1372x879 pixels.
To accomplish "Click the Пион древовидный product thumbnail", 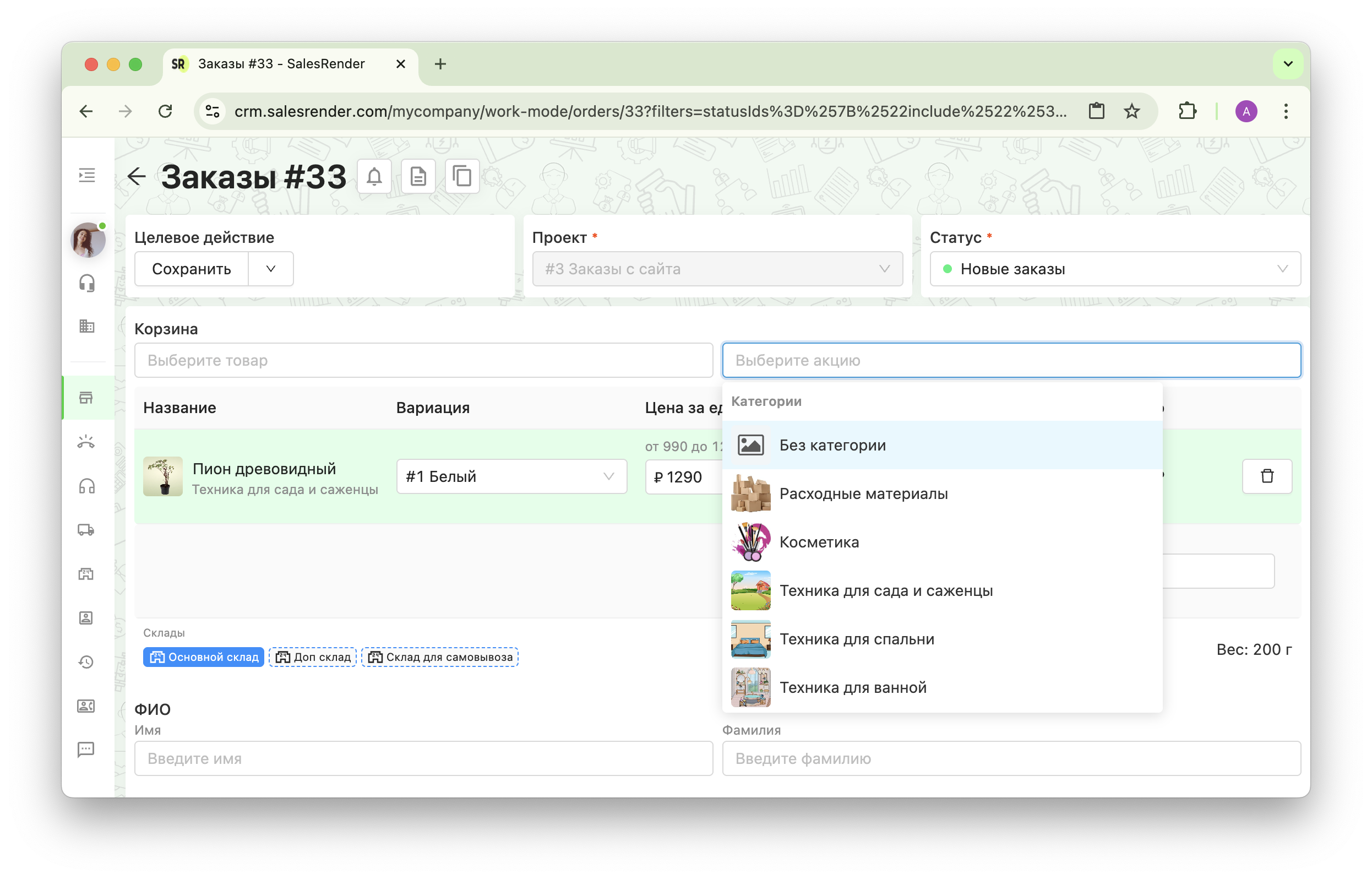I will pos(163,476).
